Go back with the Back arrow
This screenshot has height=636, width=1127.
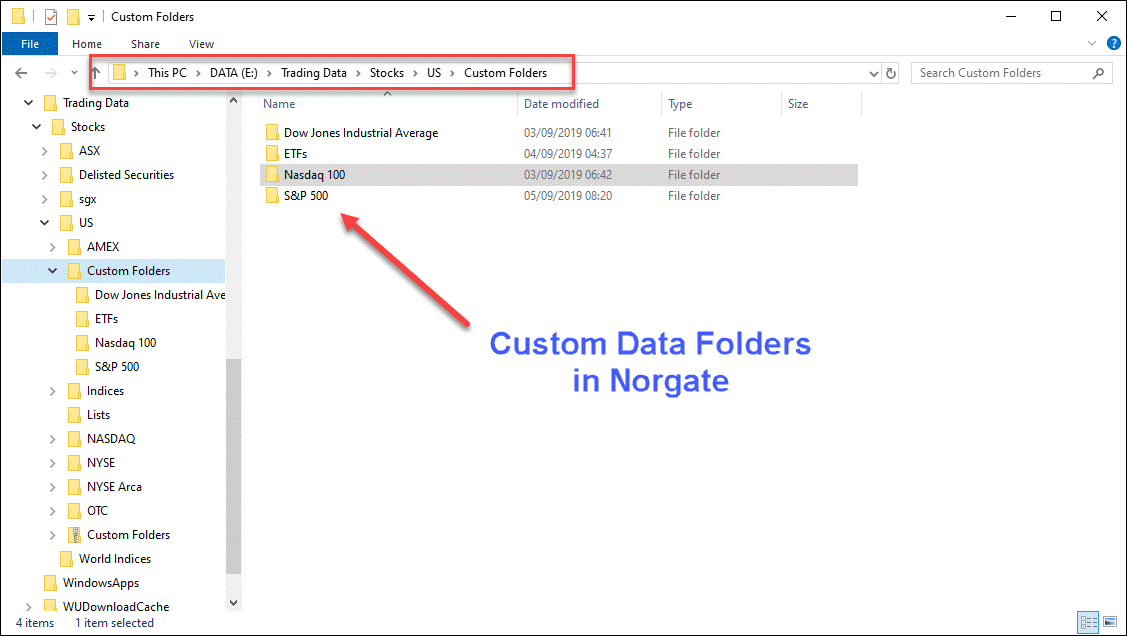point(22,73)
